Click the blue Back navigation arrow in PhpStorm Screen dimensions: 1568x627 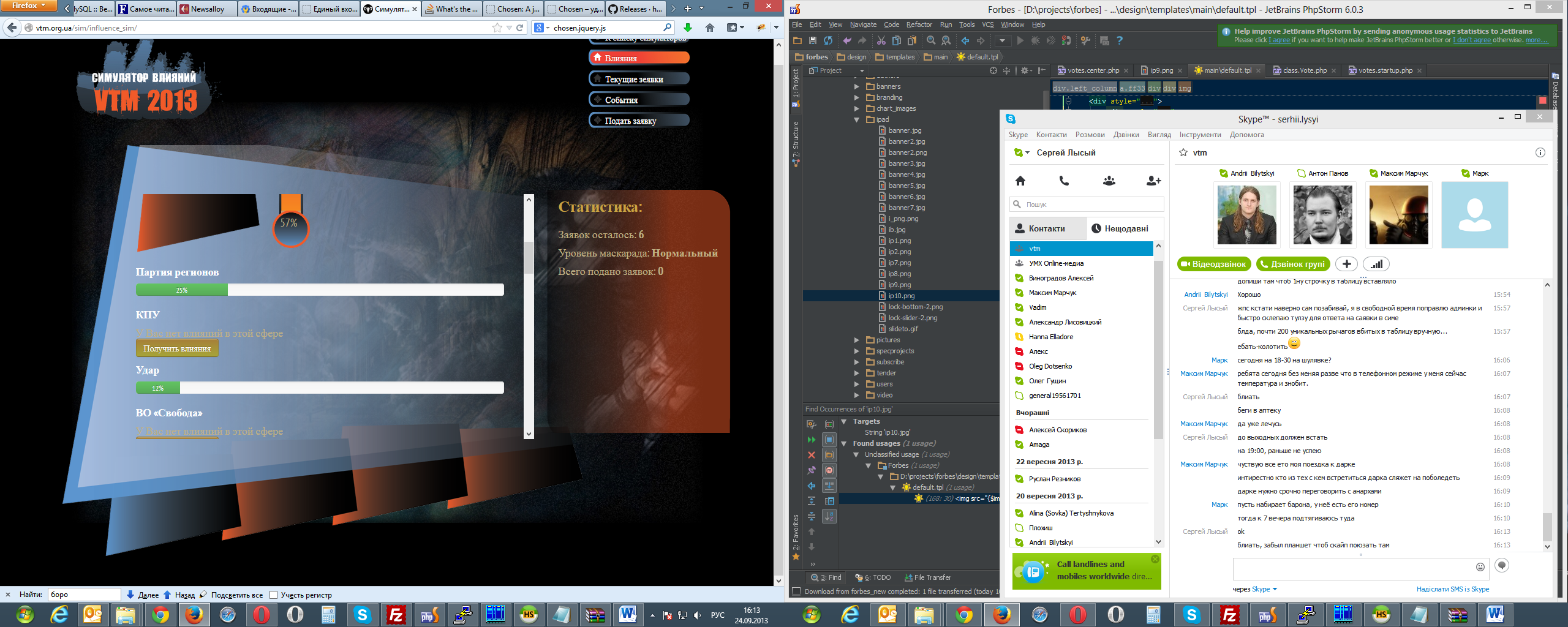pyautogui.click(x=965, y=40)
